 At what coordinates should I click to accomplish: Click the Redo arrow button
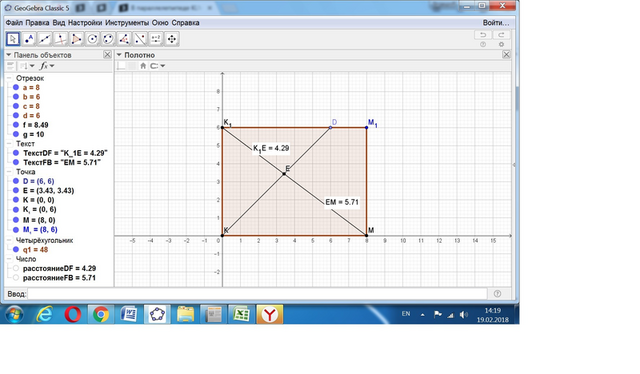click(501, 35)
